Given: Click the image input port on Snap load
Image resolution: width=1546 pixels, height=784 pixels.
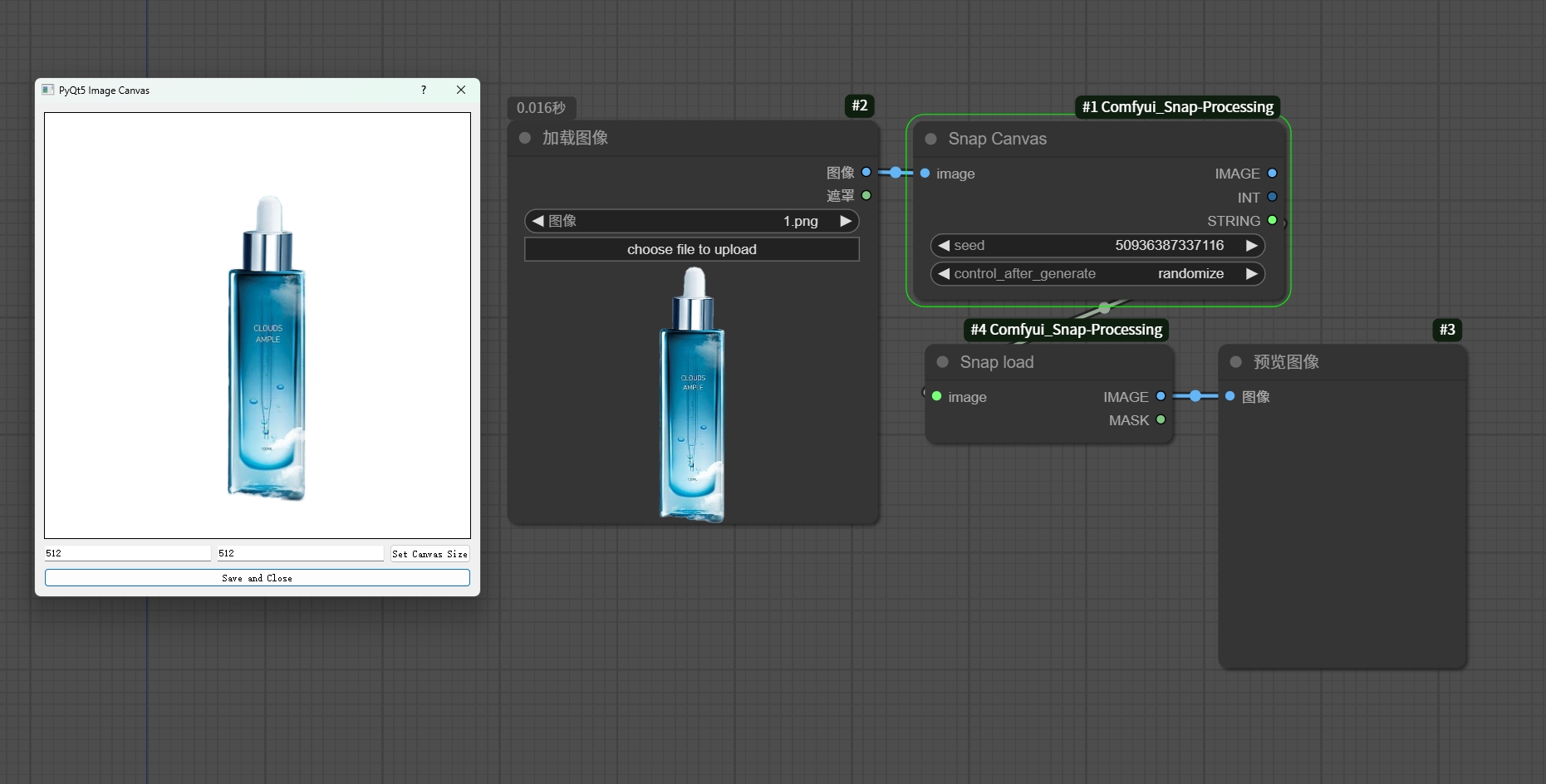Looking at the screenshot, I should point(937,396).
